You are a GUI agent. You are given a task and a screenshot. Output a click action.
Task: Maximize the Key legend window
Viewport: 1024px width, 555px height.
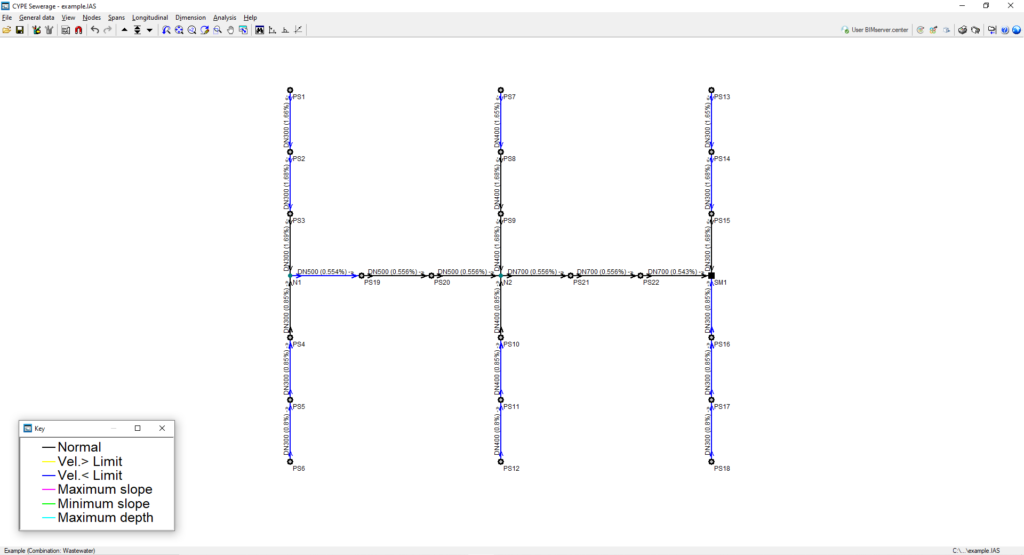(138, 428)
